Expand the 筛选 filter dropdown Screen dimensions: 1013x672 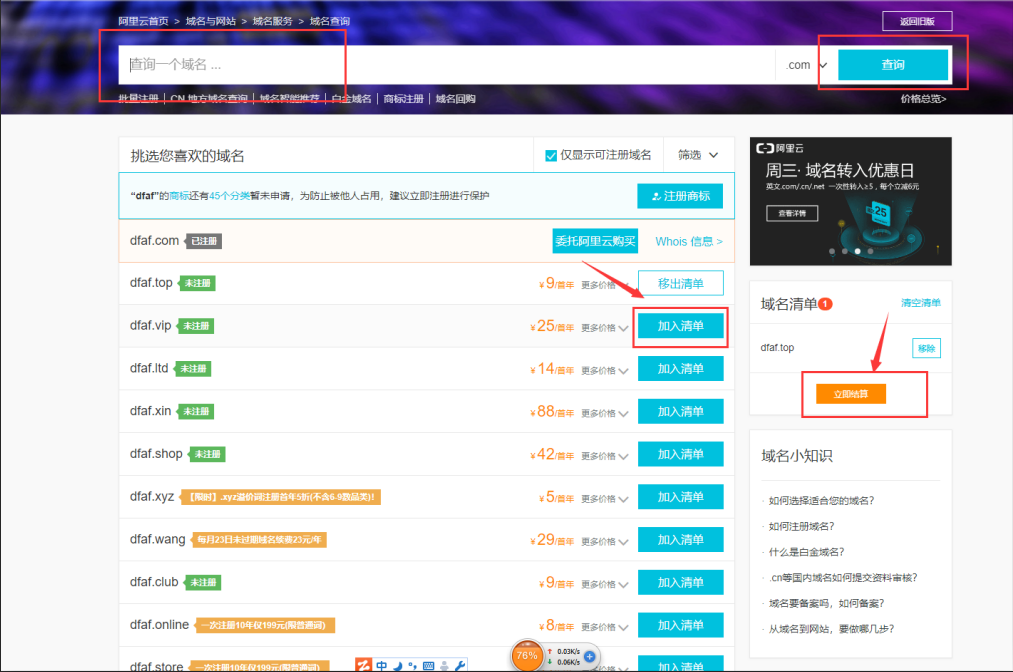pos(698,155)
